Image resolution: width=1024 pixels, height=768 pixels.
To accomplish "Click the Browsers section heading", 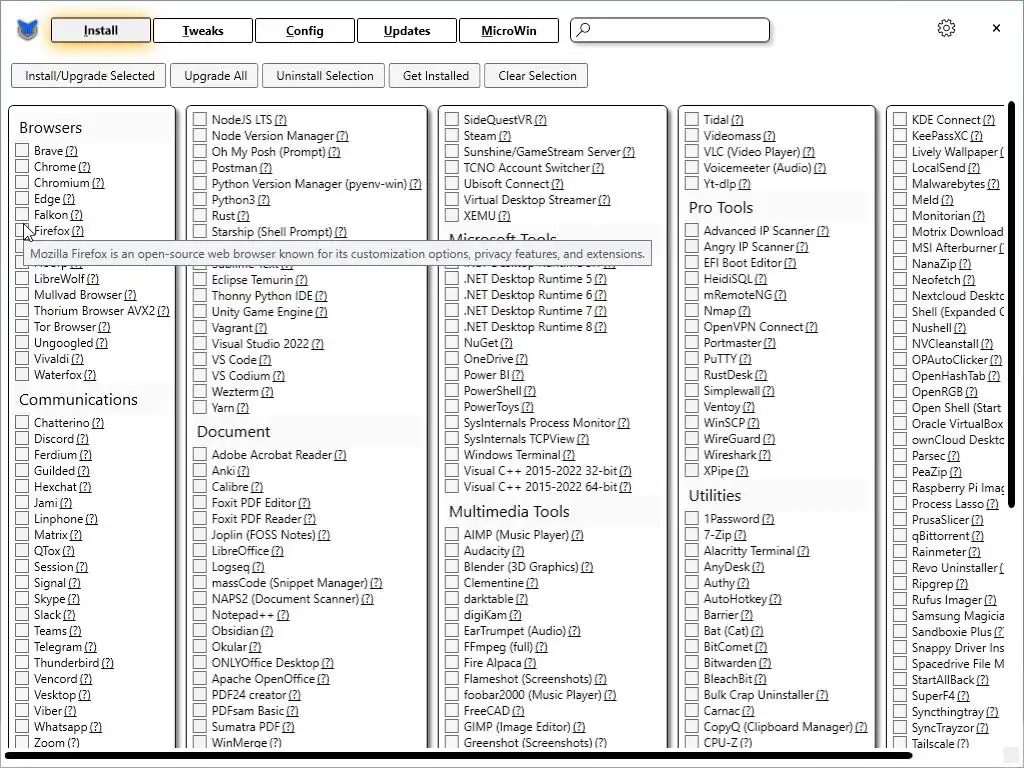I will click(50, 128).
